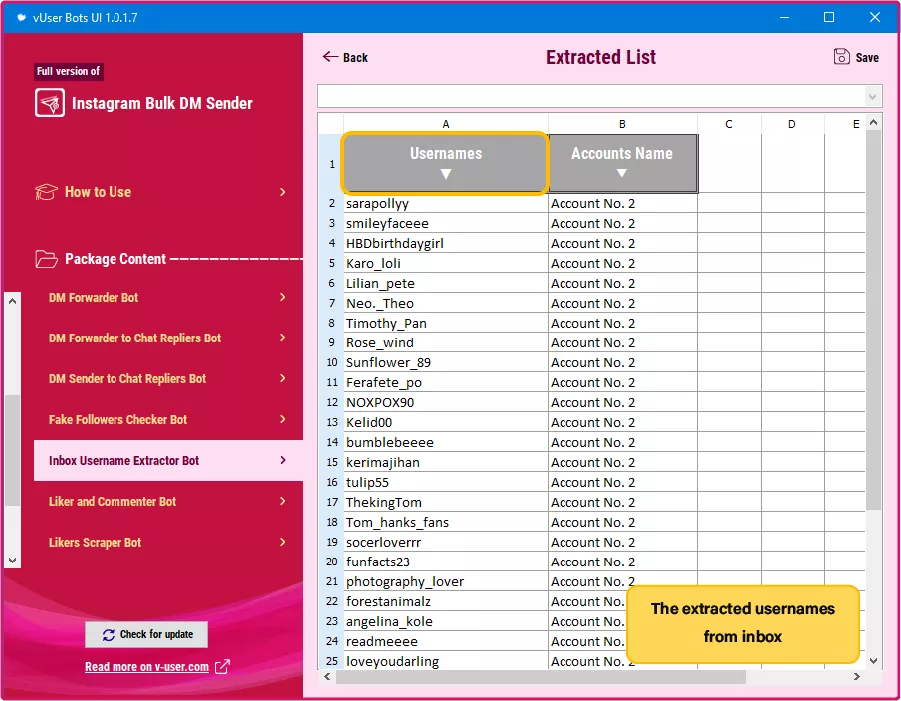Click the Save disk icon
This screenshot has height=701, width=901.
[841, 56]
